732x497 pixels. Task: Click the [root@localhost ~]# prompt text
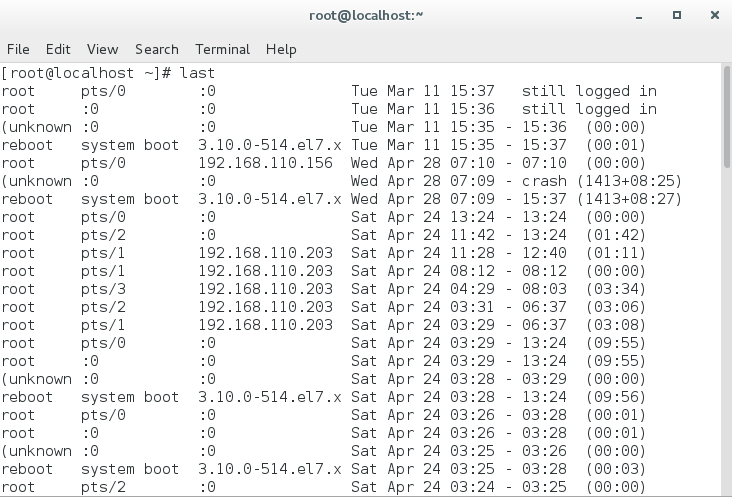(x=87, y=73)
